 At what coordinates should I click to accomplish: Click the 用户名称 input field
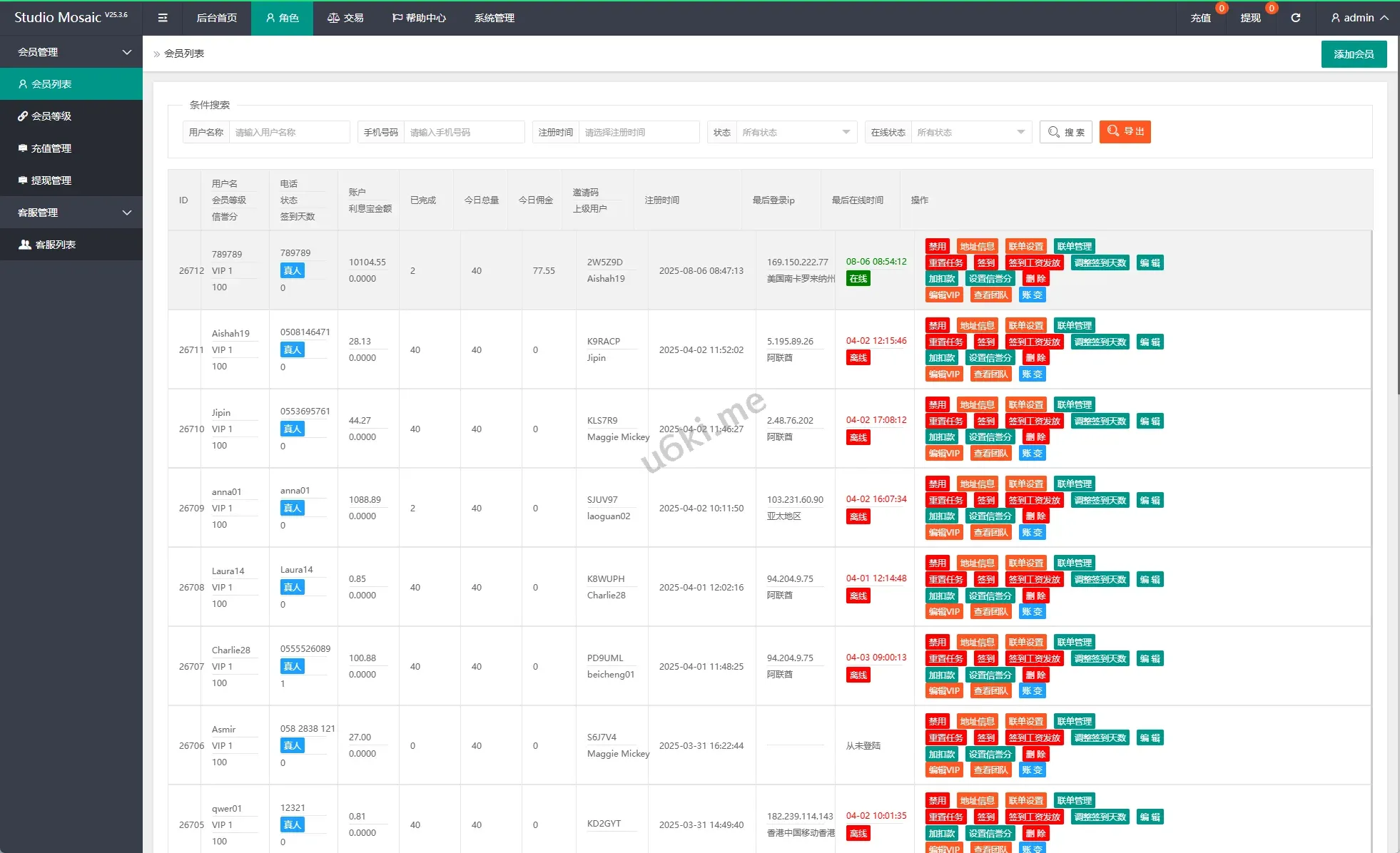pos(289,132)
